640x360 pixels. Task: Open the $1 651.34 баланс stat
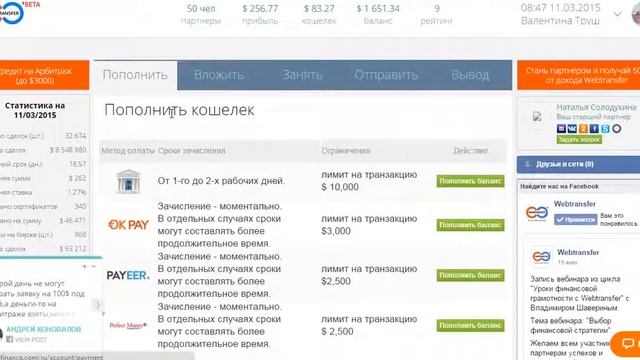pos(378,14)
